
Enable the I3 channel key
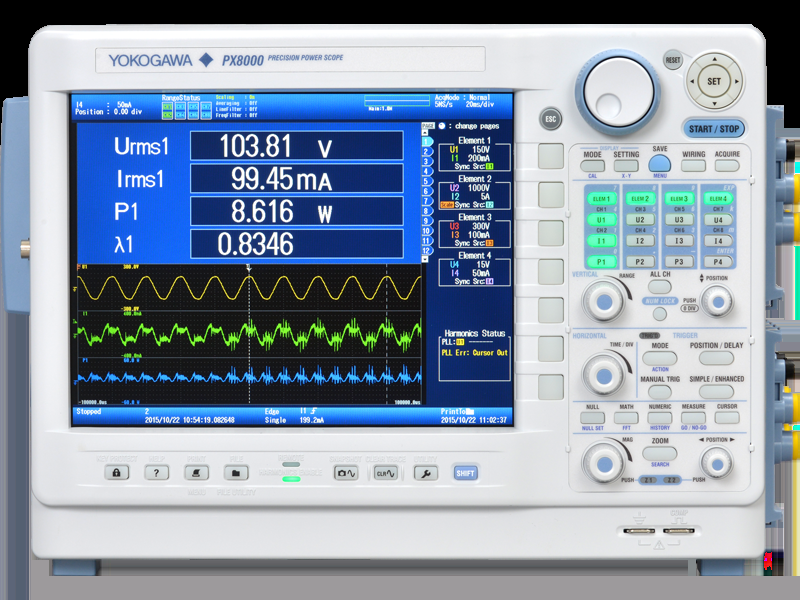[x=679, y=241]
